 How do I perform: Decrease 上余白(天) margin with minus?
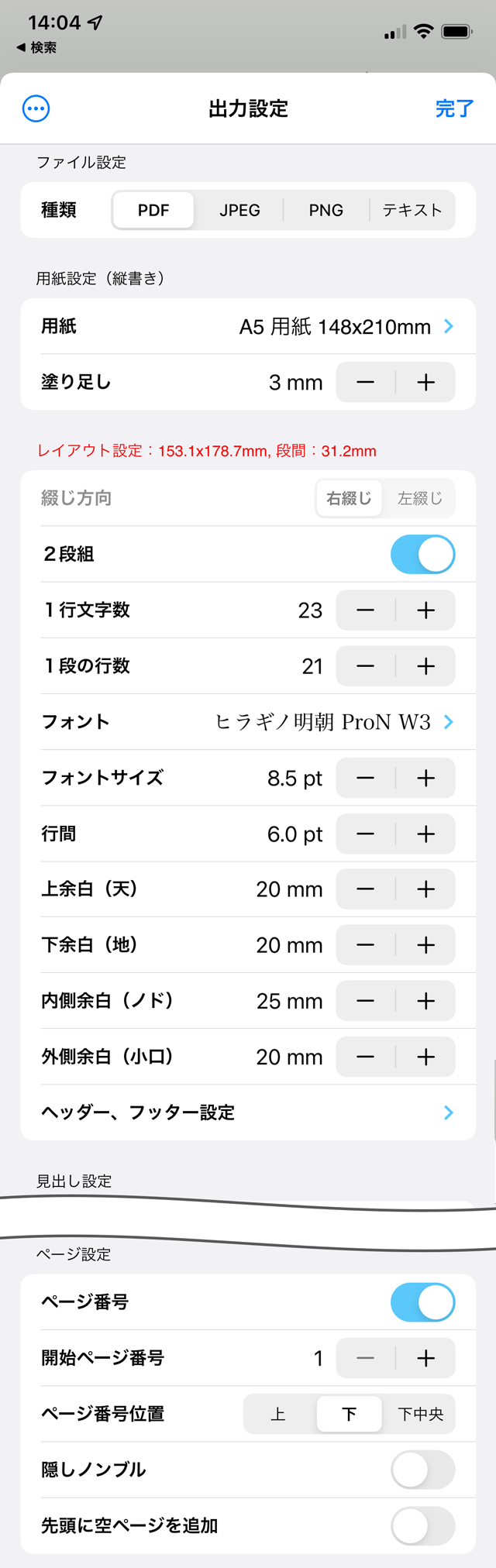pyautogui.click(x=366, y=889)
